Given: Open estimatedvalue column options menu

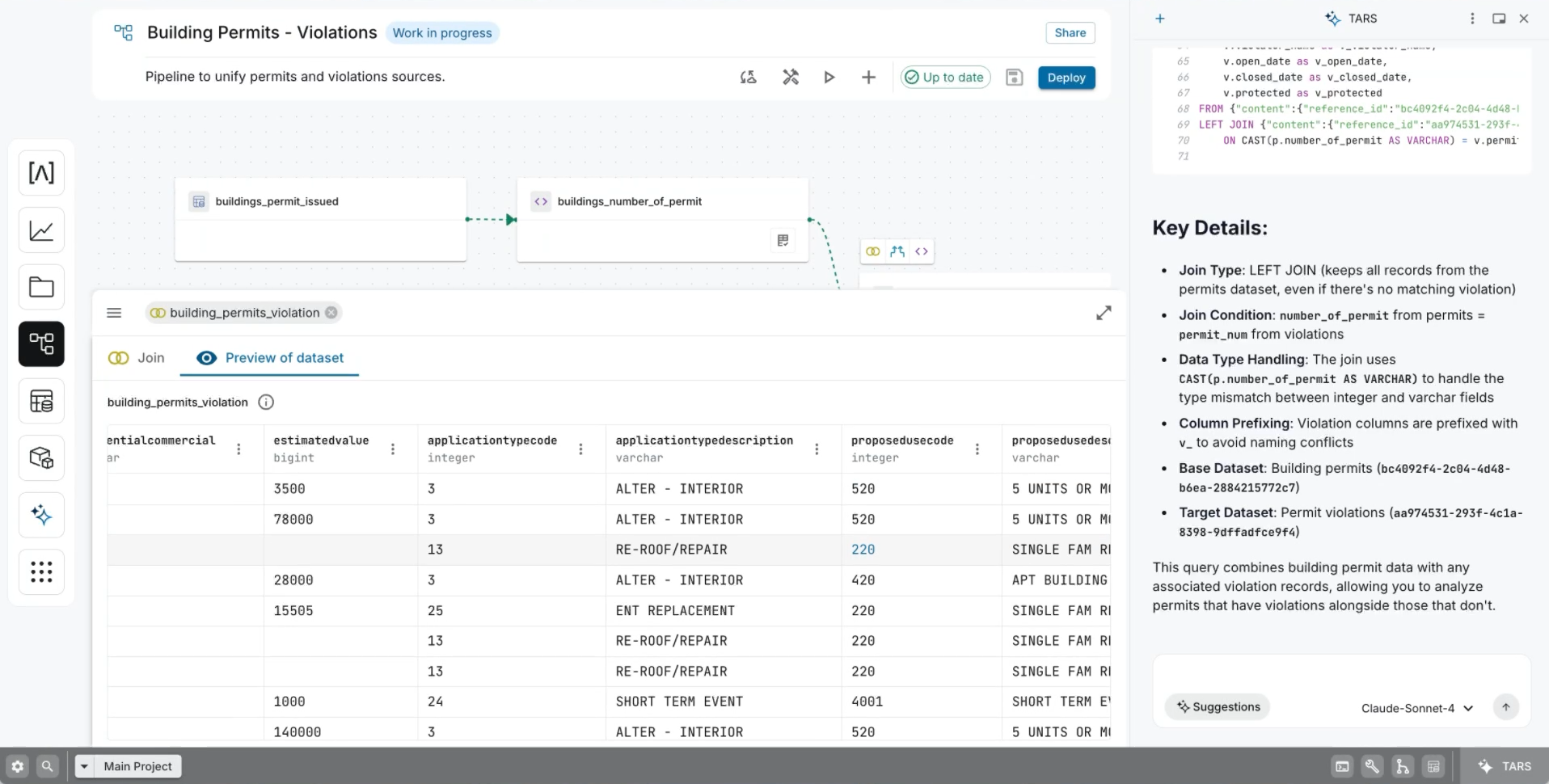Looking at the screenshot, I should coord(393,449).
